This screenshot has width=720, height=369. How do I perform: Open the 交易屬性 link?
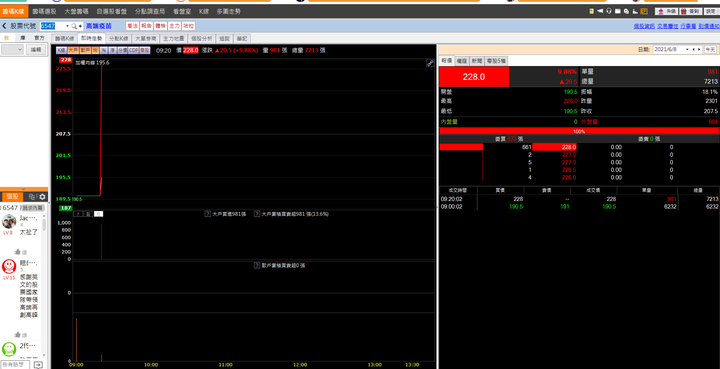pos(667,26)
